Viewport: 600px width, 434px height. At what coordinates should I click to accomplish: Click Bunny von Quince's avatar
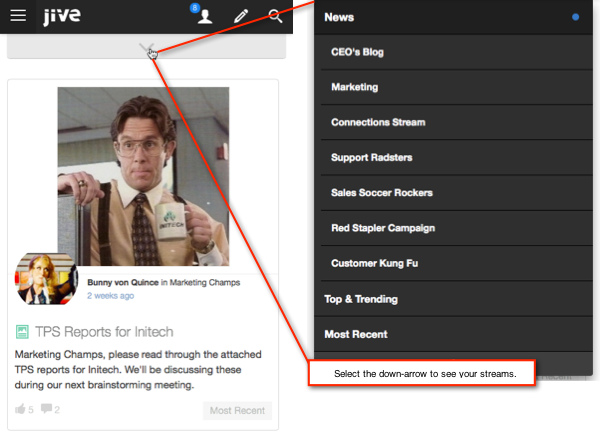point(46,278)
